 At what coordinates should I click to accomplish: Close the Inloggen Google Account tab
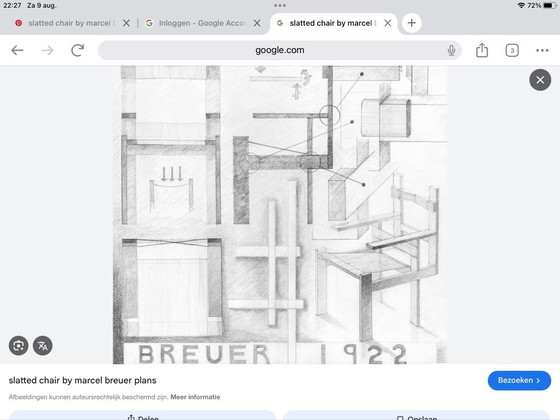(257, 23)
